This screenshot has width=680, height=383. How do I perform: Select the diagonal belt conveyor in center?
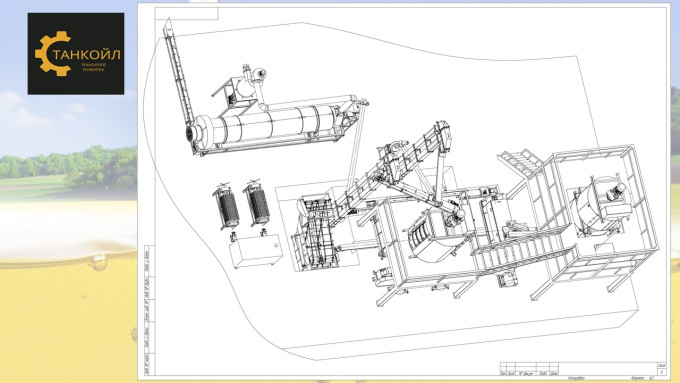pyautogui.click(x=392, y=168)
